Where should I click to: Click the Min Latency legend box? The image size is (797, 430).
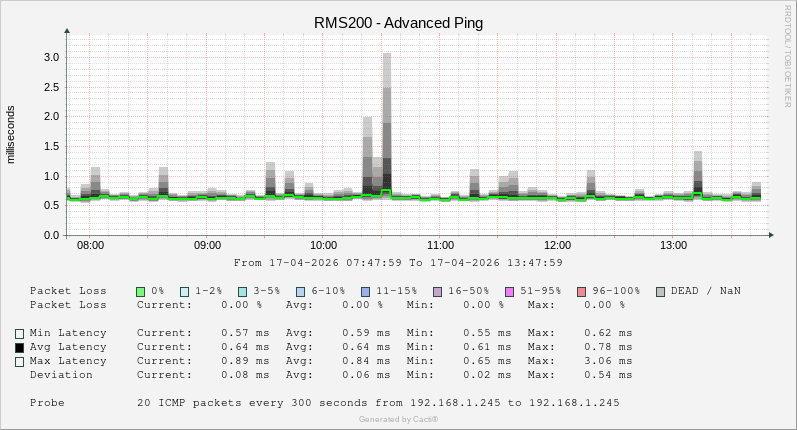tap(19, 333)
